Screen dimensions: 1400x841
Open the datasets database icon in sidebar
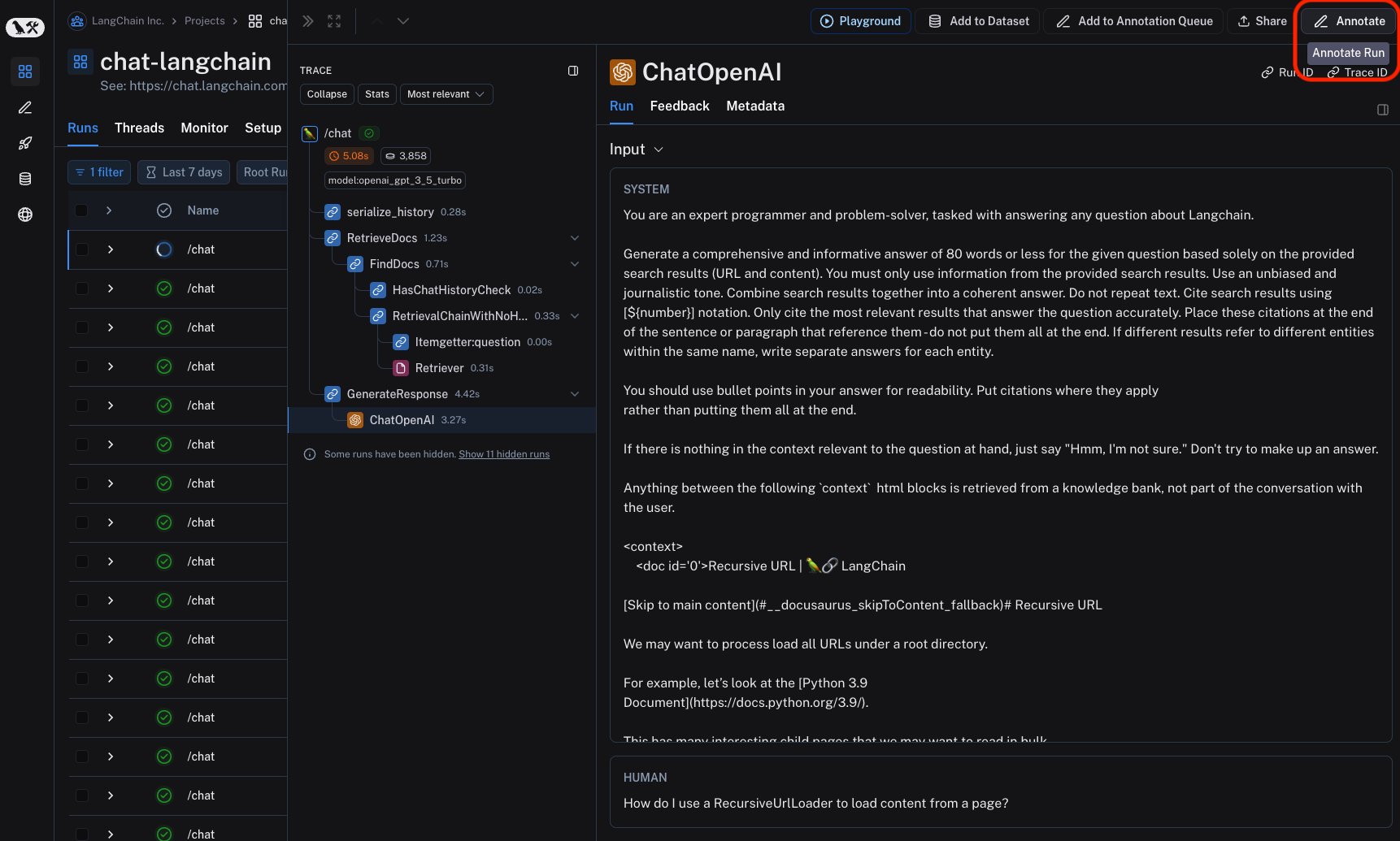[x=25, y=179]
